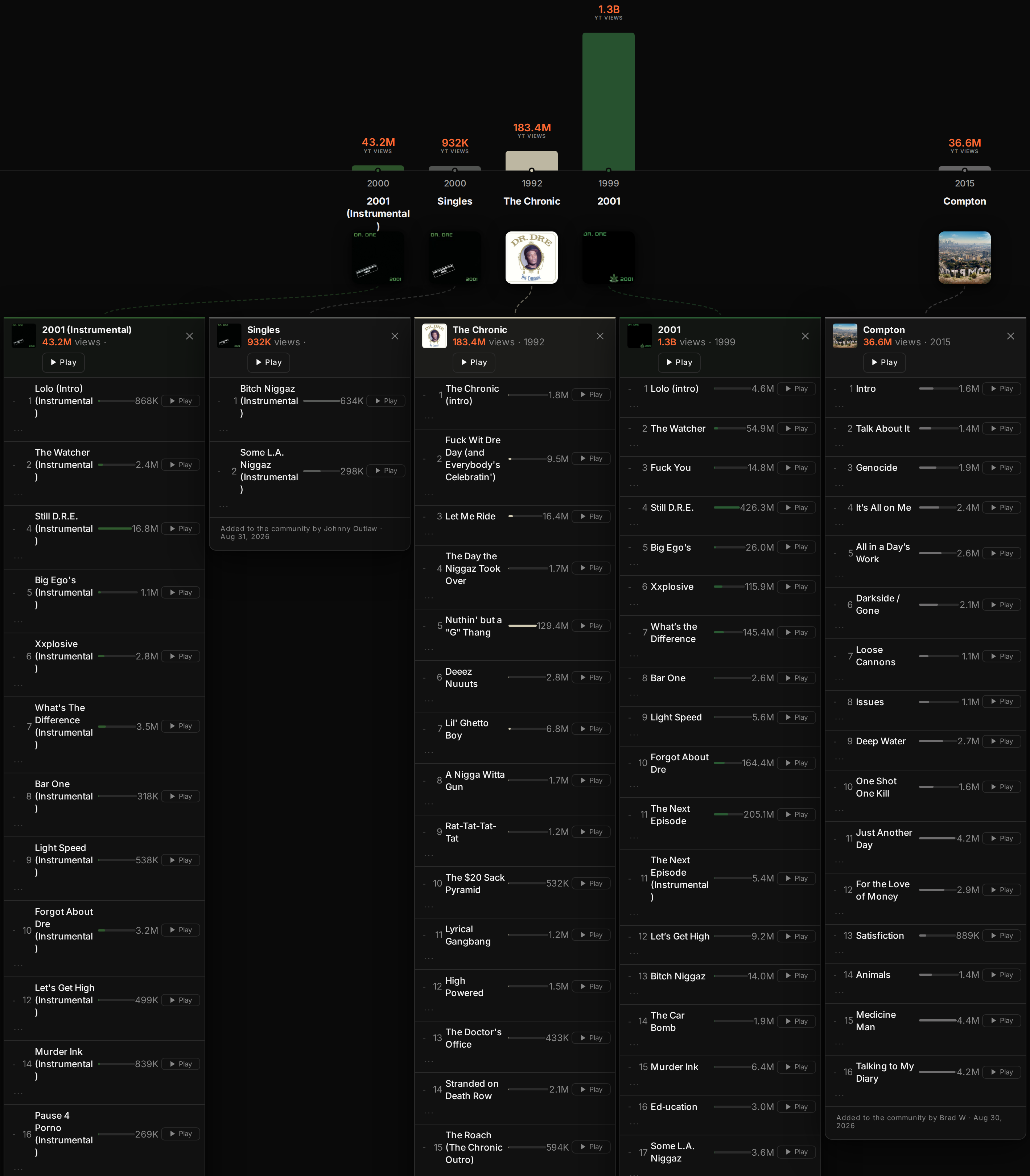Open the Compton album cover thumbnail
Screen dimensions: 1030x1176
tap(964, 258)
